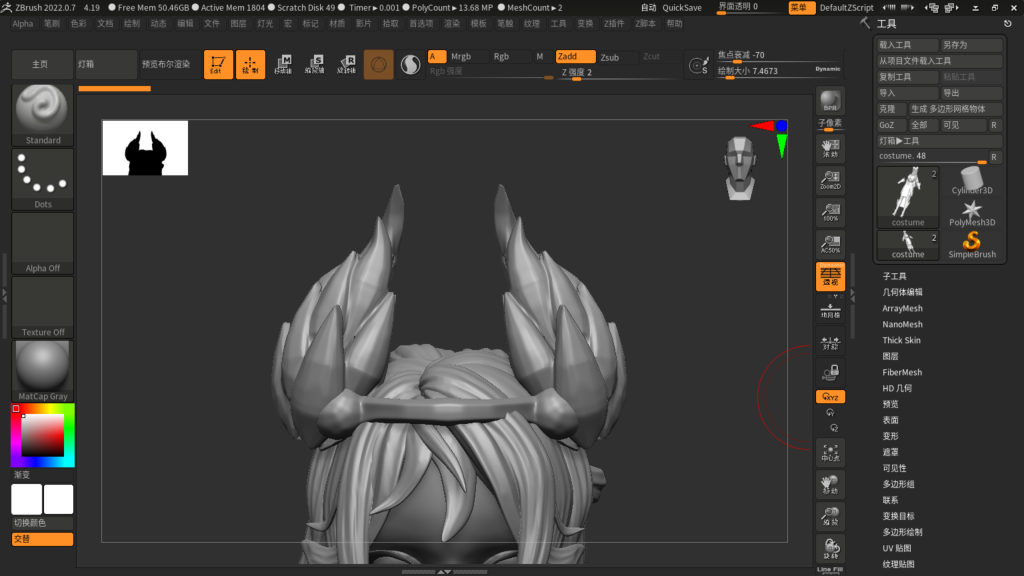Toggle XYZ rotation mode
The width and height of the screenshot is (1024, 576).
[830, 396]
